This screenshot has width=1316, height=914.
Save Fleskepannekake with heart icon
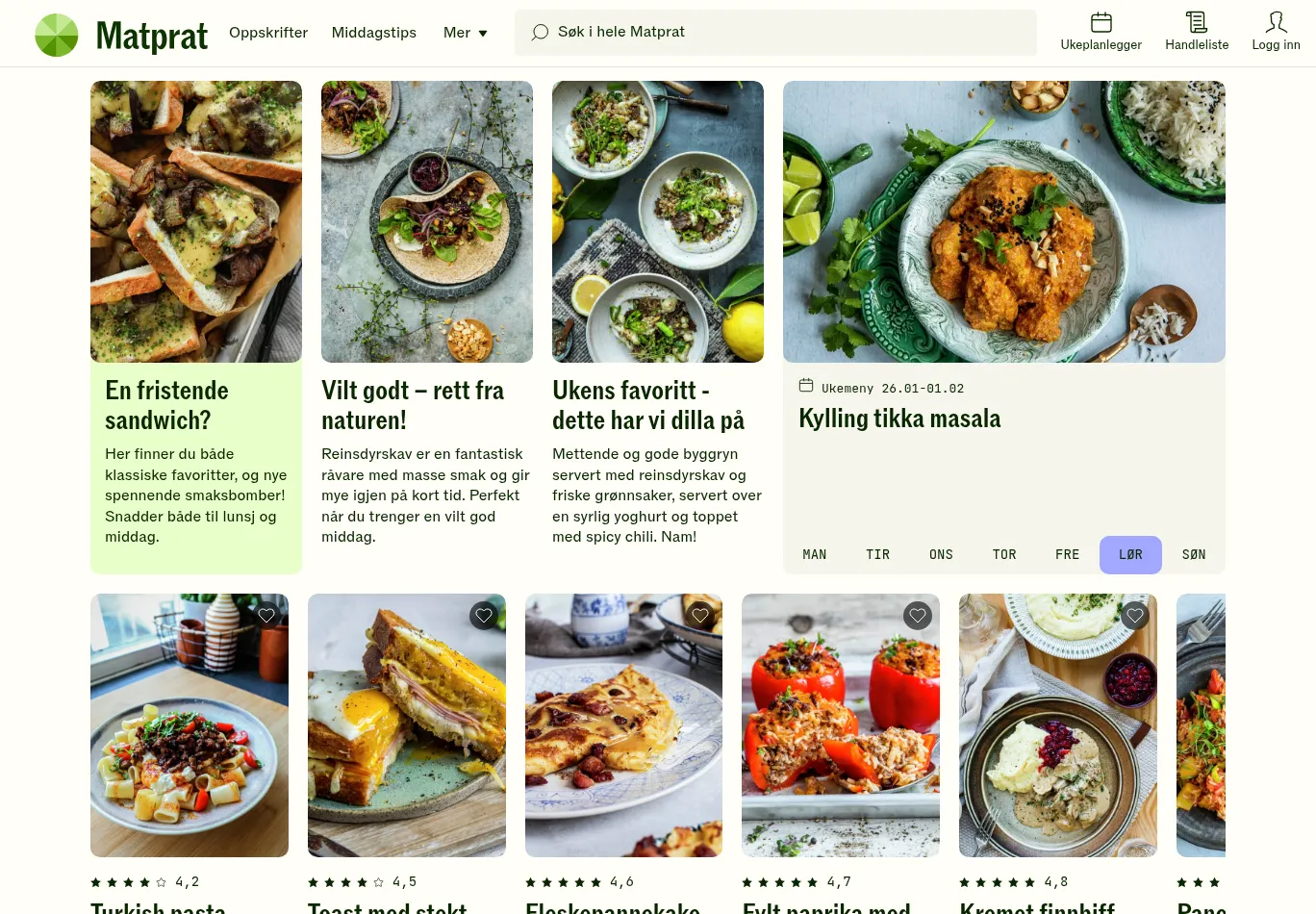(700, 616)
